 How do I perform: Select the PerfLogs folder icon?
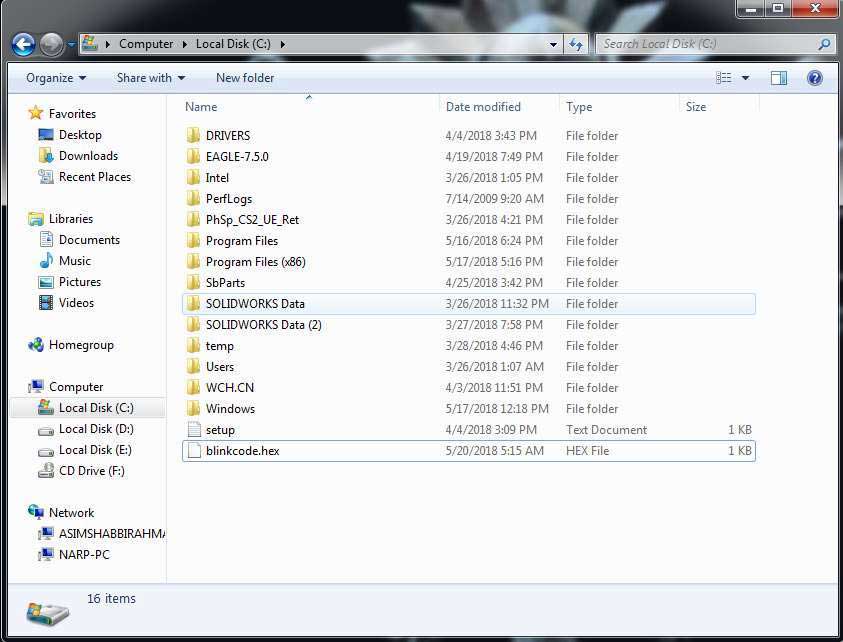coord(194,198)
